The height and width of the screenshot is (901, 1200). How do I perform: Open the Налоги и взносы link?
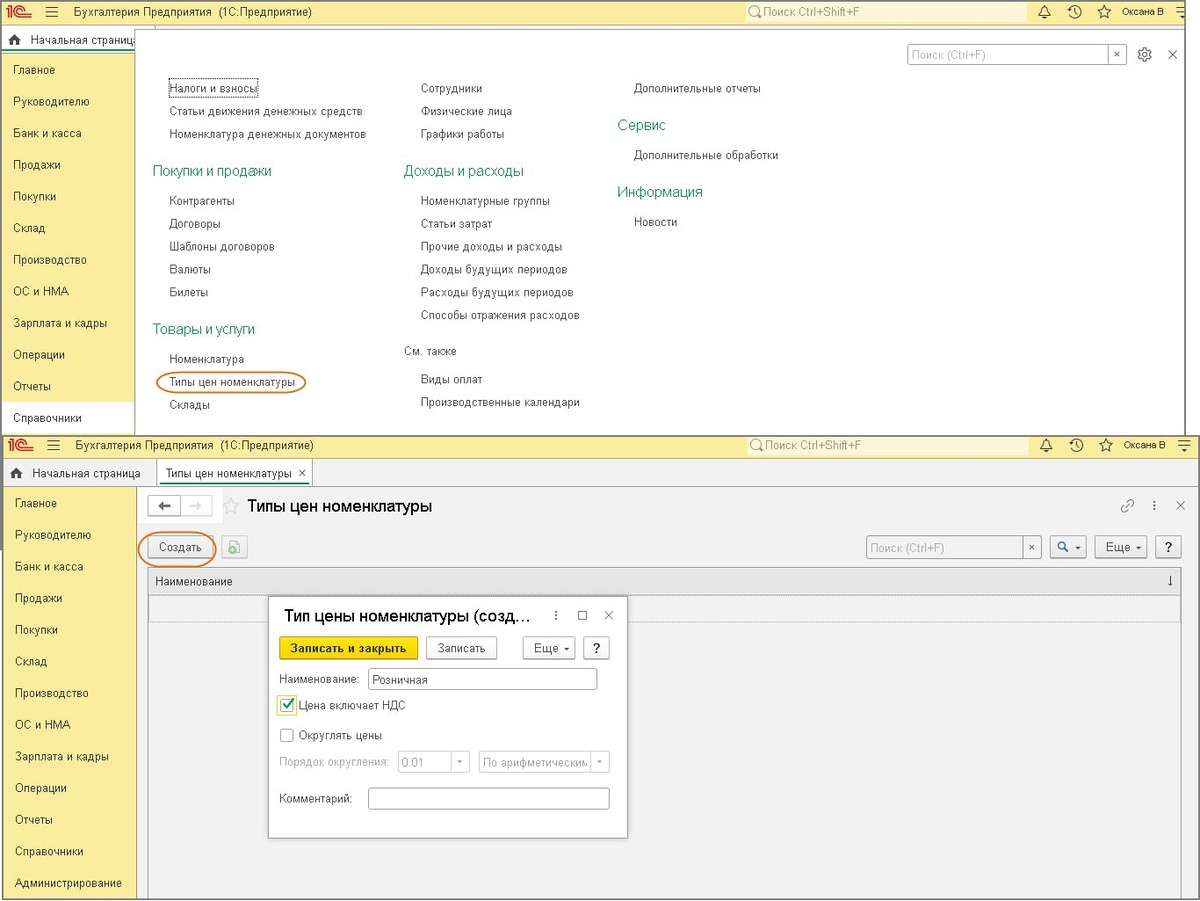point(213,88)
